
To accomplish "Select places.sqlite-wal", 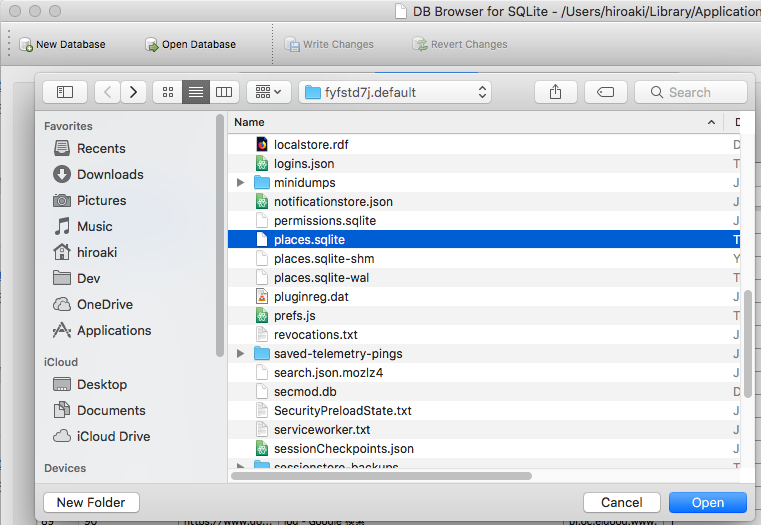I will pyautogui.click(x=484, y=278).
